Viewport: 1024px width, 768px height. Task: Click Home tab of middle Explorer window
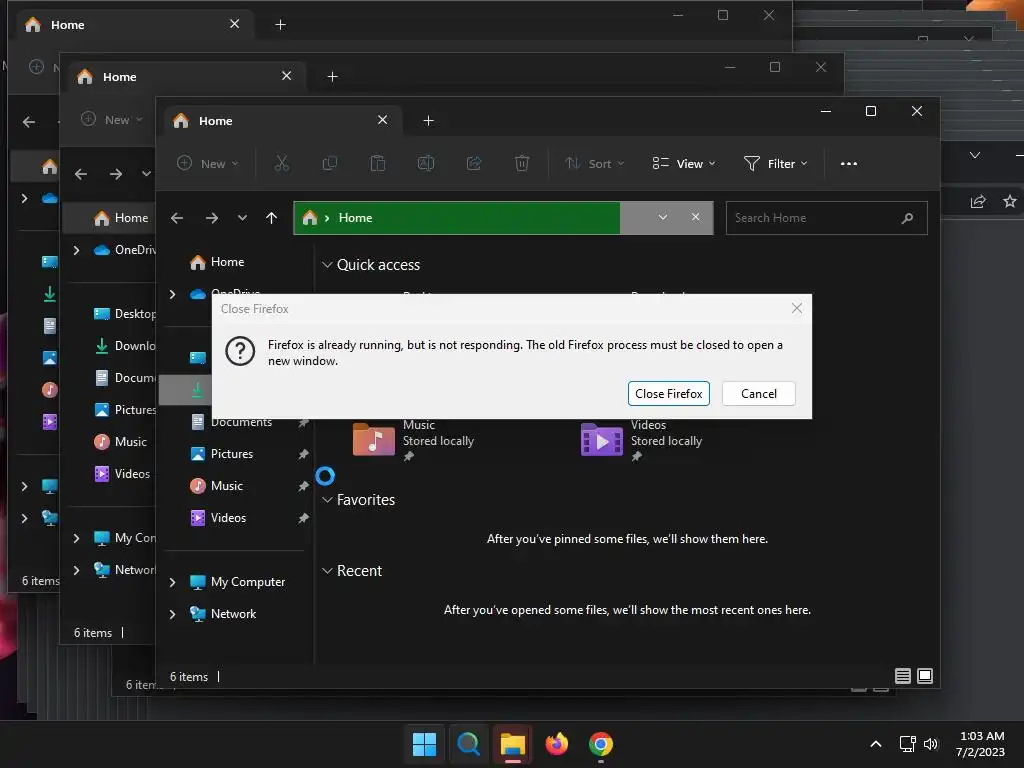tap(183, 77)
